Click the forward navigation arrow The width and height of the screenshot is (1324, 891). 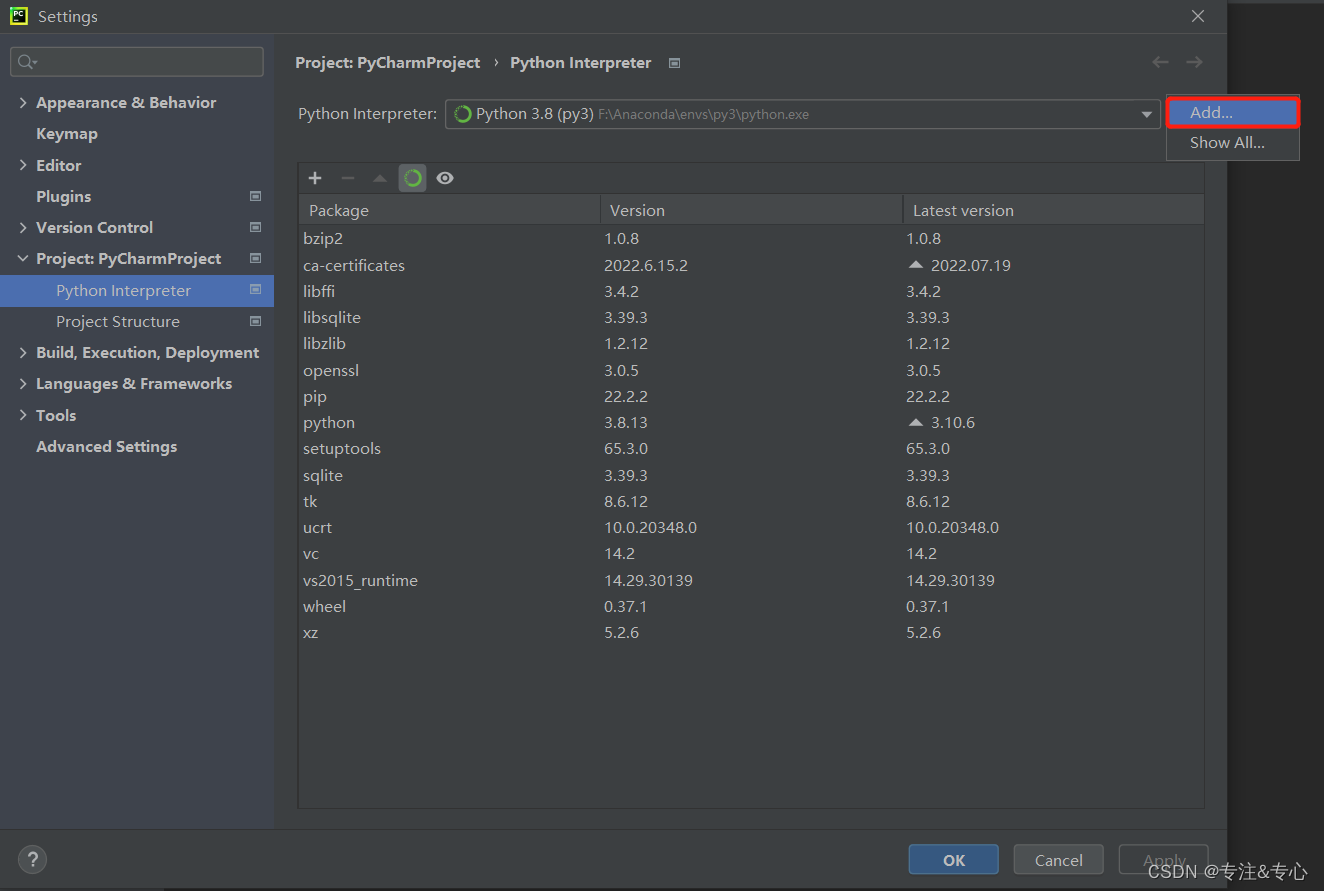[1194, 62]
